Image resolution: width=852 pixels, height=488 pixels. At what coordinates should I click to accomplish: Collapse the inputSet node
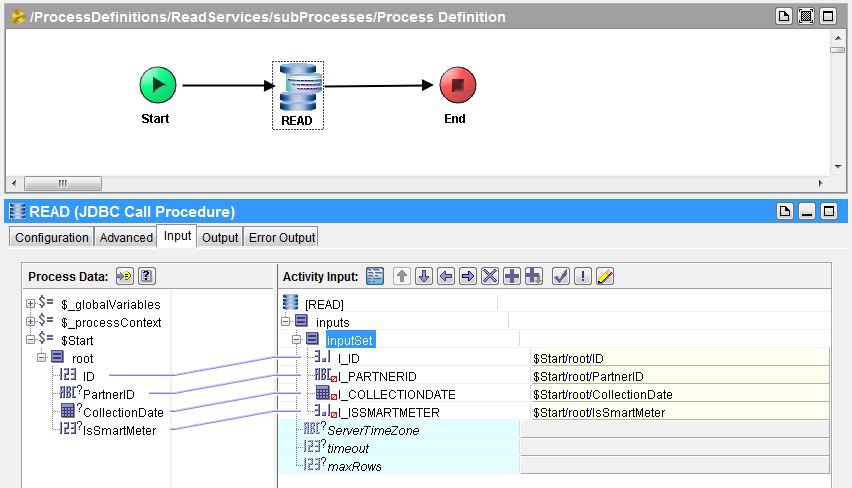click(297, 340)
